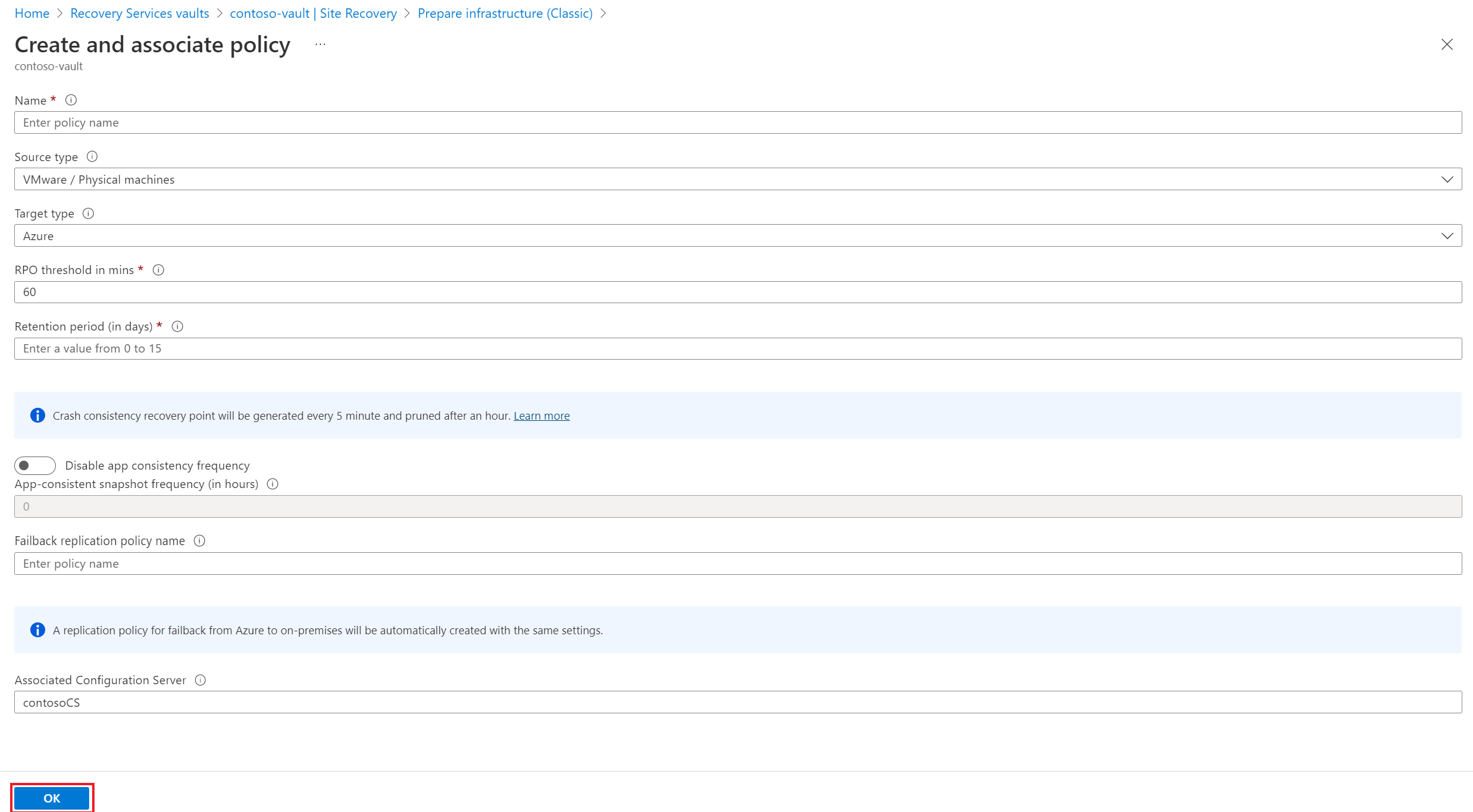Enter policy name in Name field

coord(737,122)
